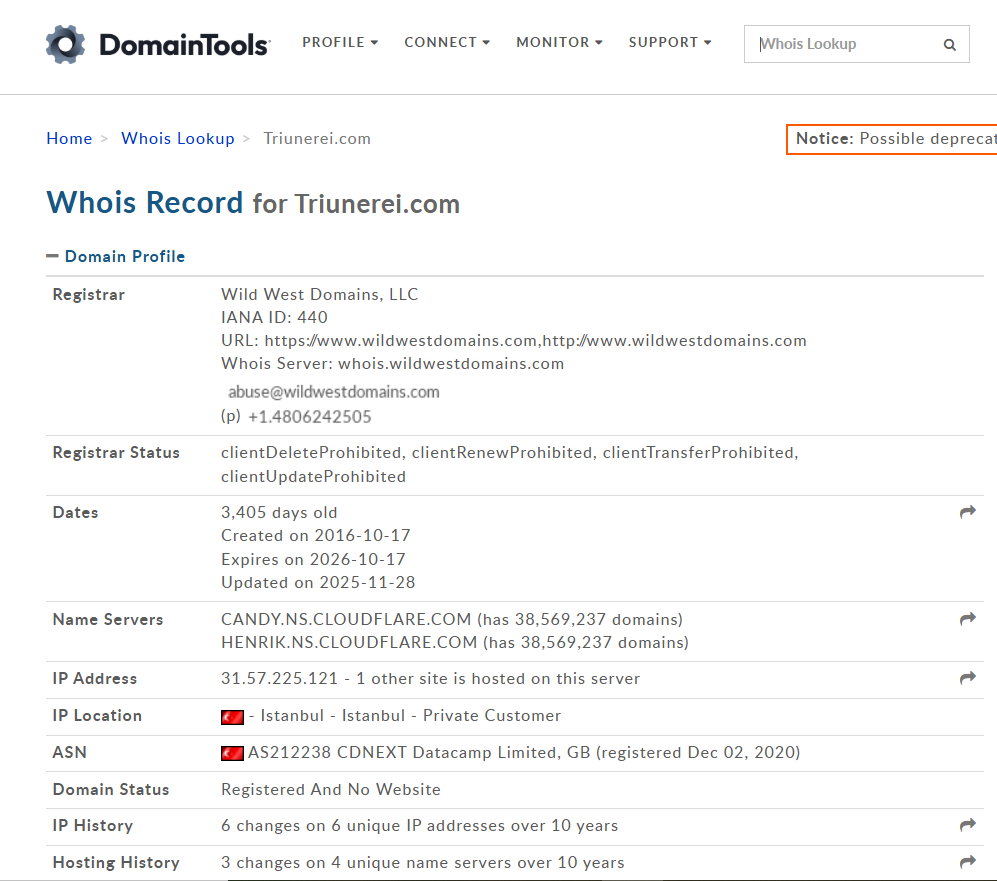Open the SUPPORT dropdown menu
Viewport: 997px width, 881px height.
(670, 43)
